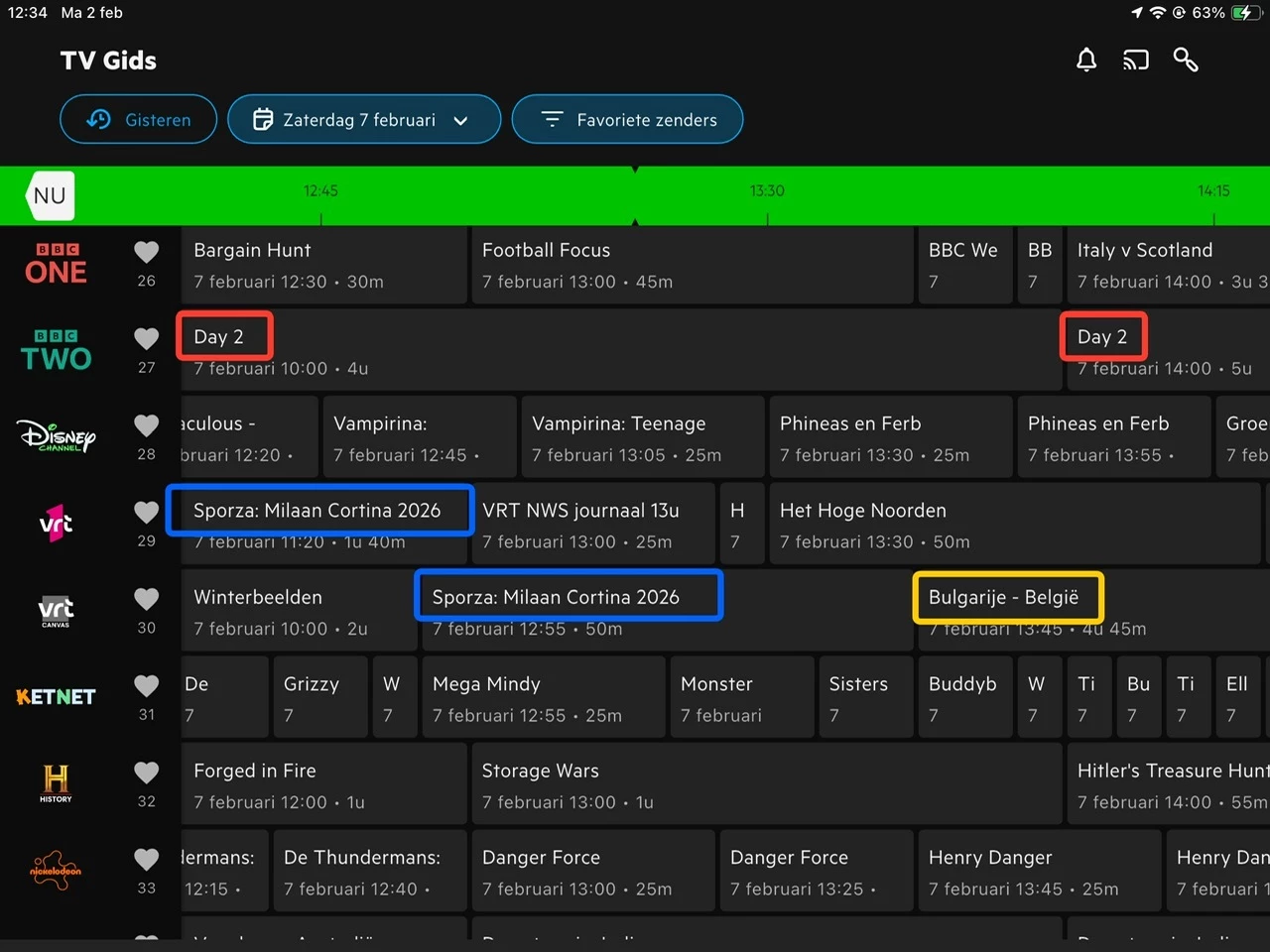
Task: Open Phineas en Ferb at 13:55
Action: point(1114,438)
